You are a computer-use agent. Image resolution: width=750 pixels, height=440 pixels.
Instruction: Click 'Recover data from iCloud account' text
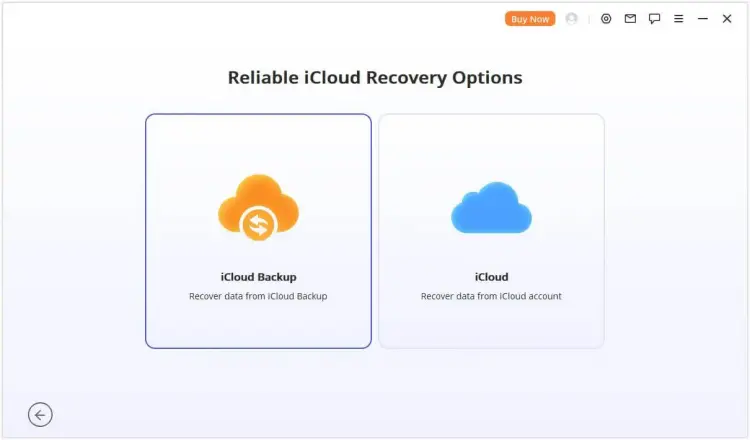(491, 296)
